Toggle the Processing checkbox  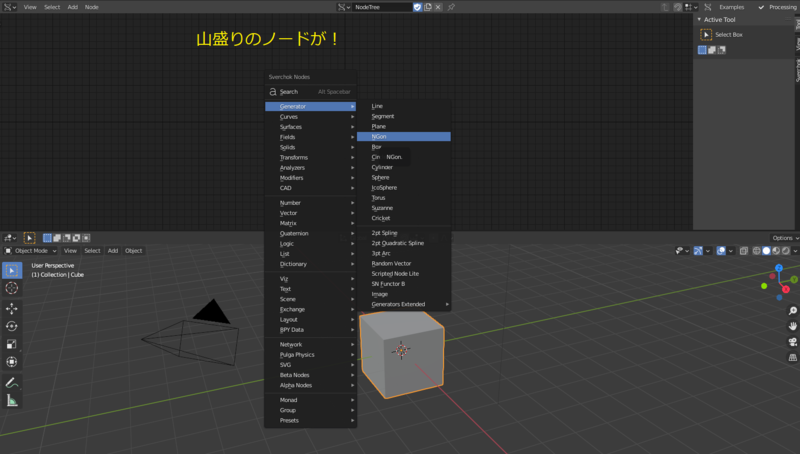pos(761,7)
